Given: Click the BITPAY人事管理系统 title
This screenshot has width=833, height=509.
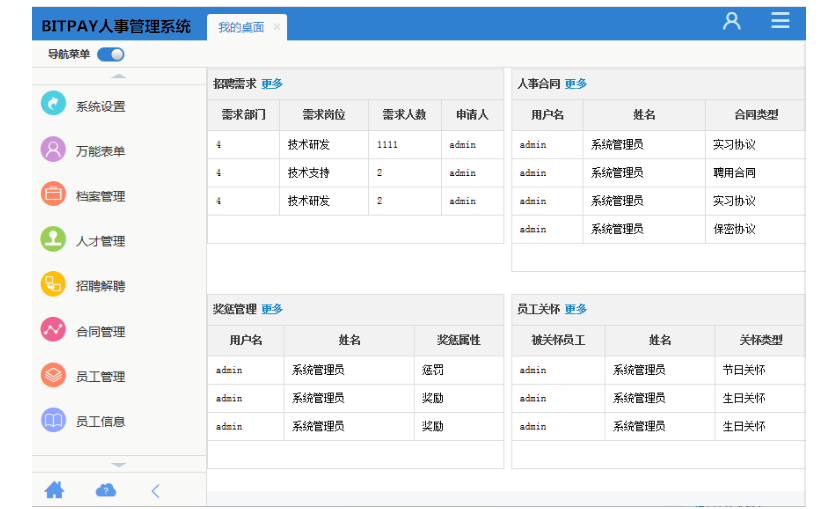Looking at the screenshot, I should [x=116, y=26].
